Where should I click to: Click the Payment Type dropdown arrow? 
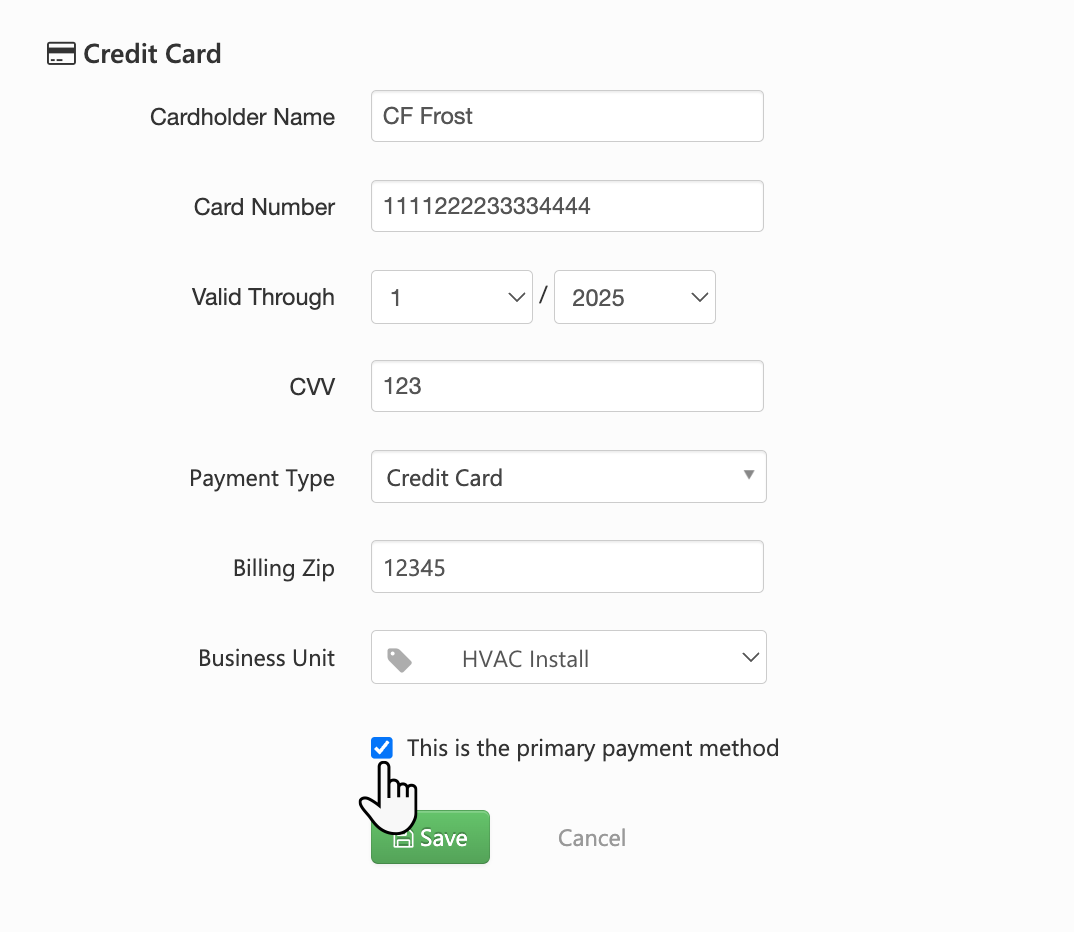click(749, 477)
